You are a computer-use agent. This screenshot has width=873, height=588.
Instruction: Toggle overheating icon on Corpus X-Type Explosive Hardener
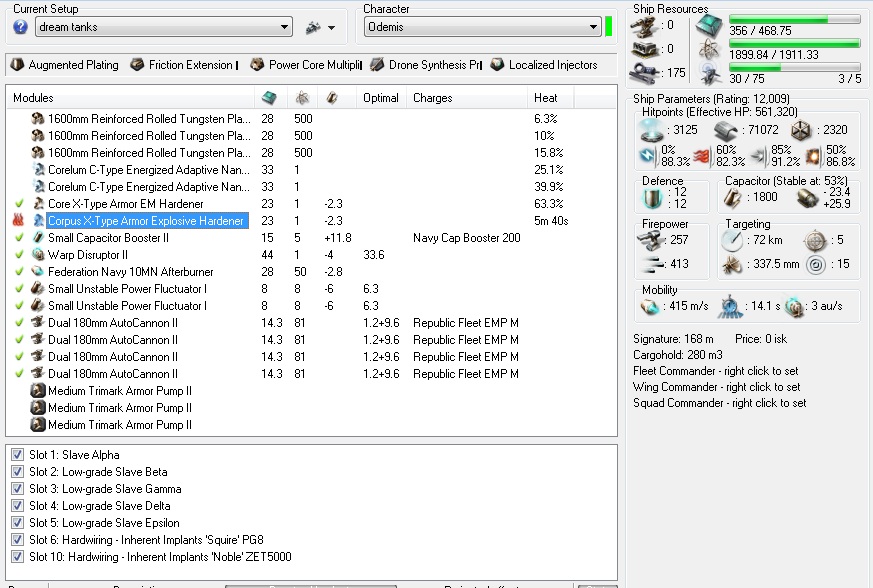pos(18,221)
